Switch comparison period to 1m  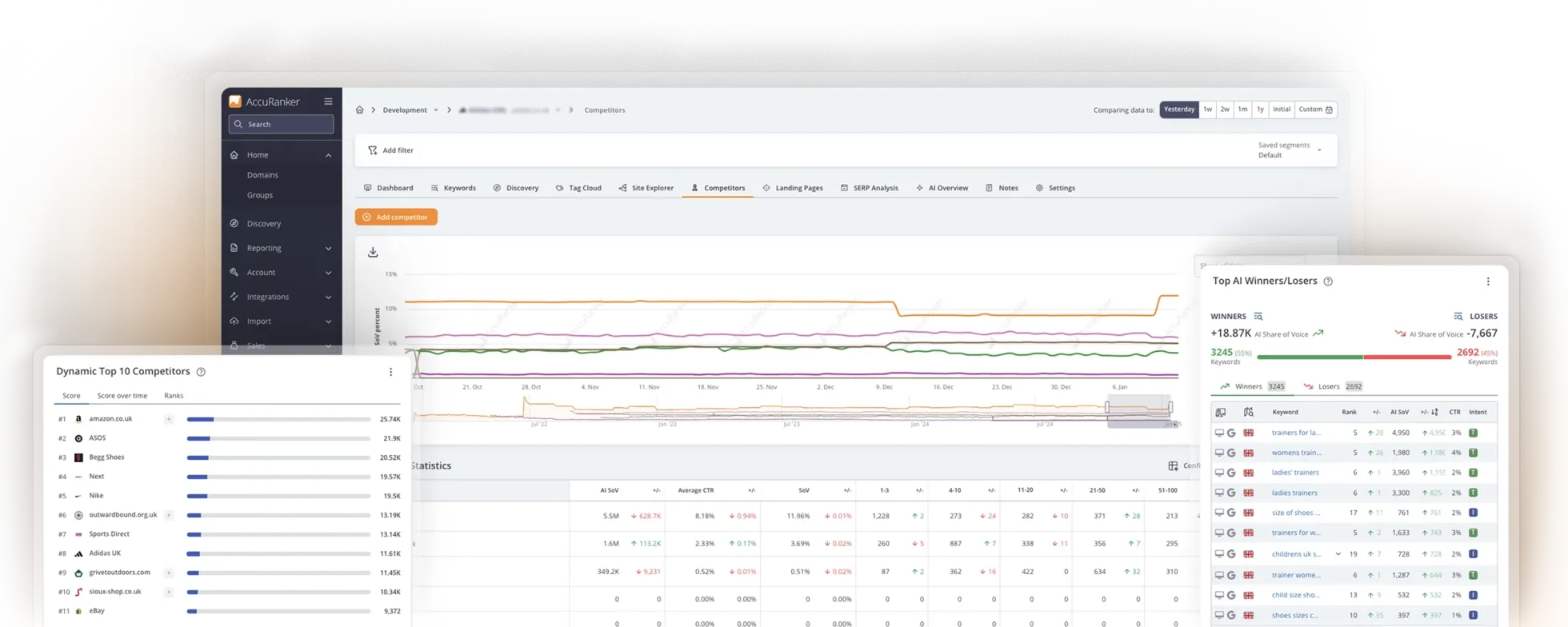tap(1242, 110)
